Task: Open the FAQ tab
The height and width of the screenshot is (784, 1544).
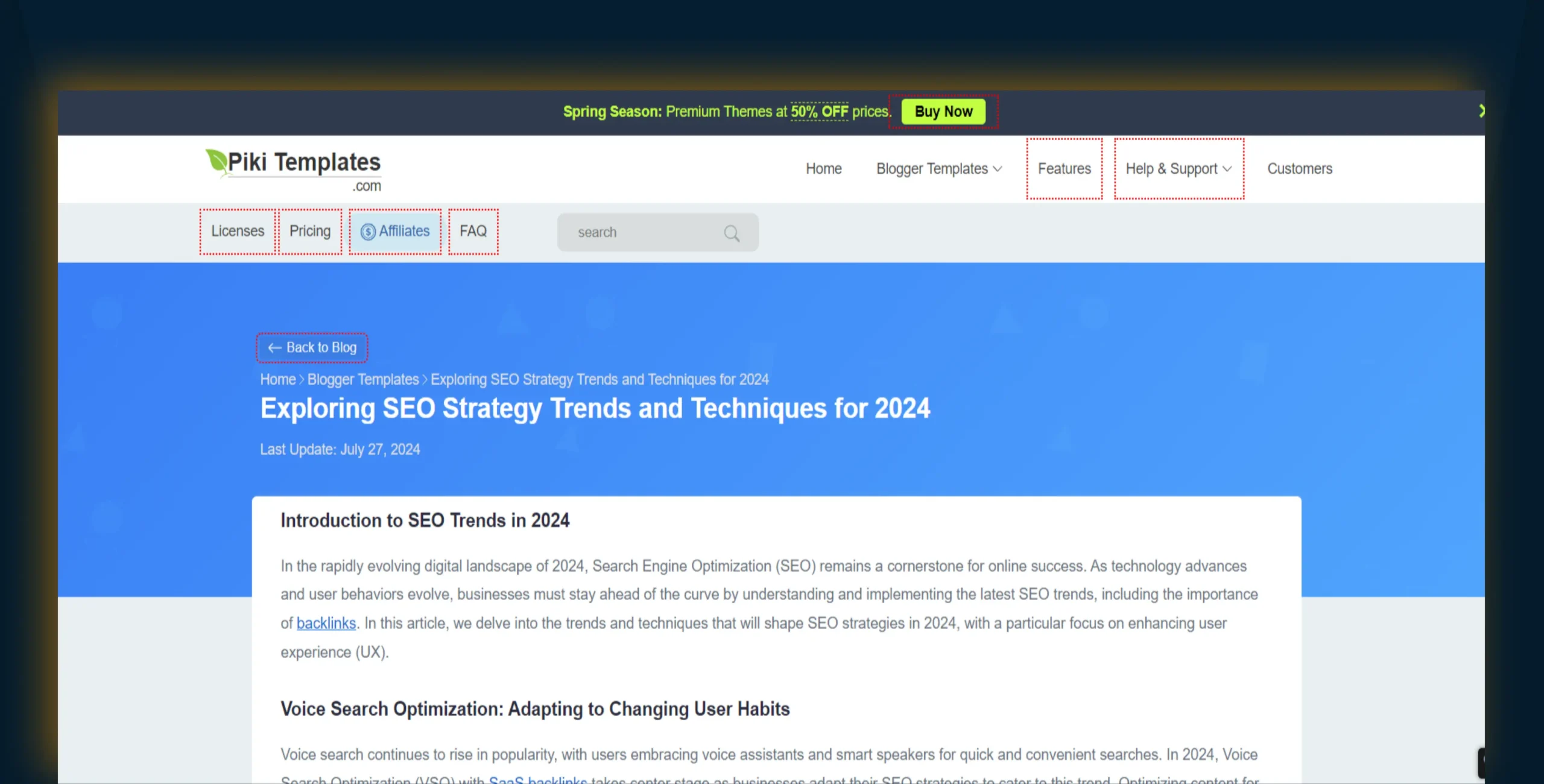Action: coord(473,231)
